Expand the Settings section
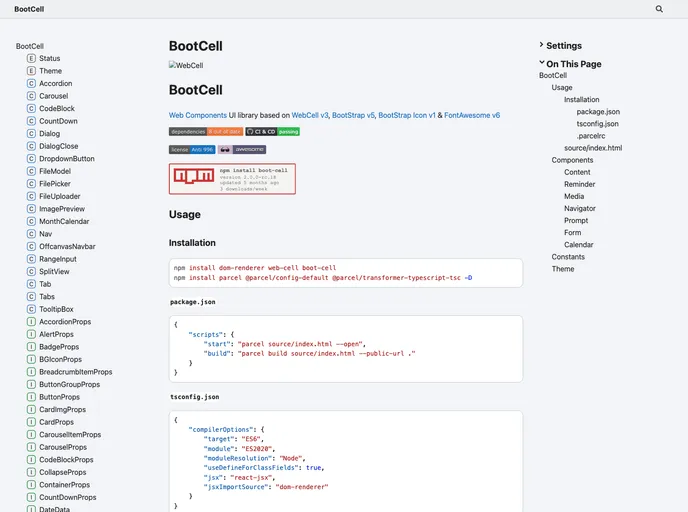This screenshot has height=512, width=688. pos(560,46)
